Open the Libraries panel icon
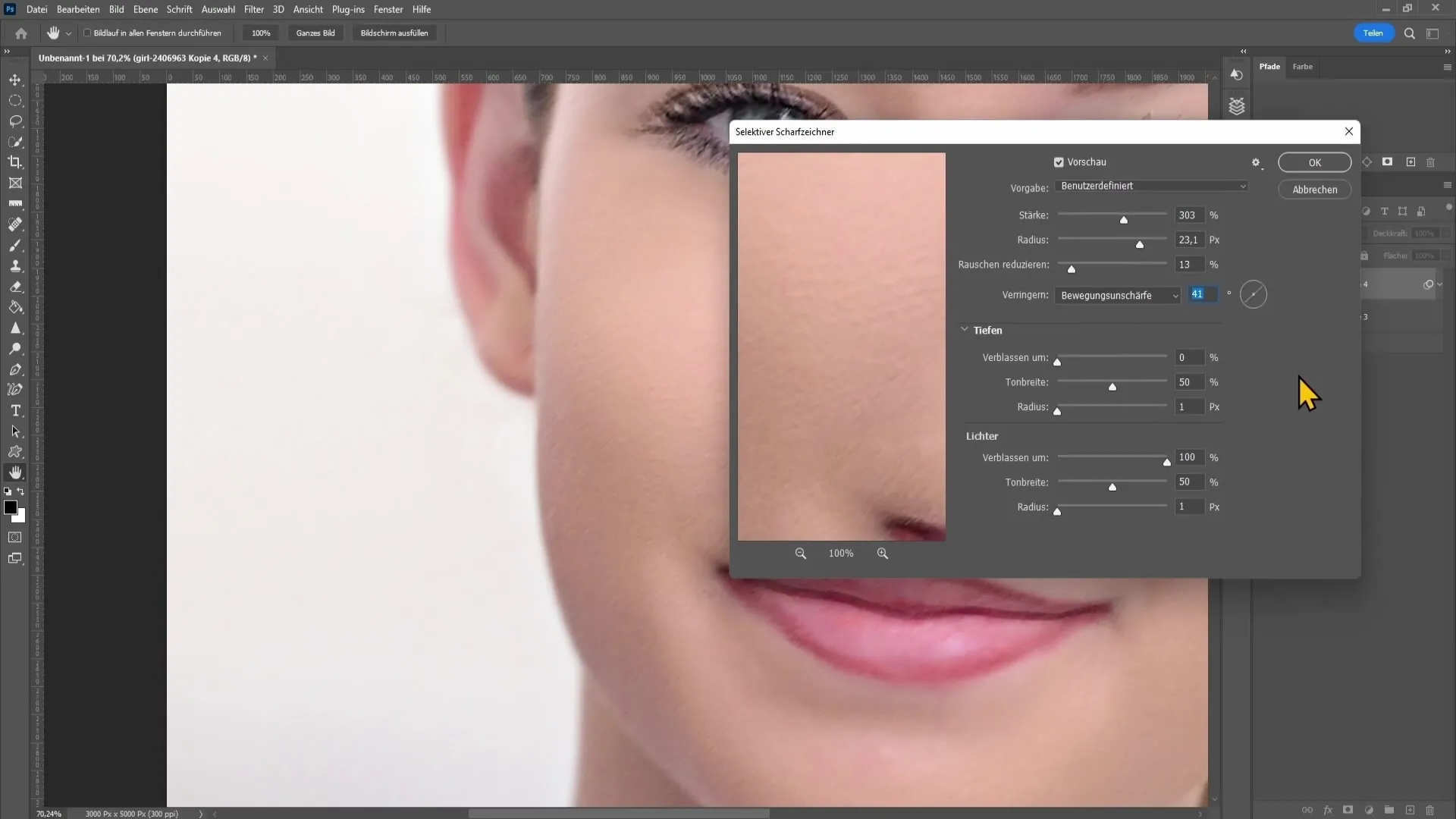Image resolution: width=1456 pixels, height=819 pixels. tap(1237, 106)
